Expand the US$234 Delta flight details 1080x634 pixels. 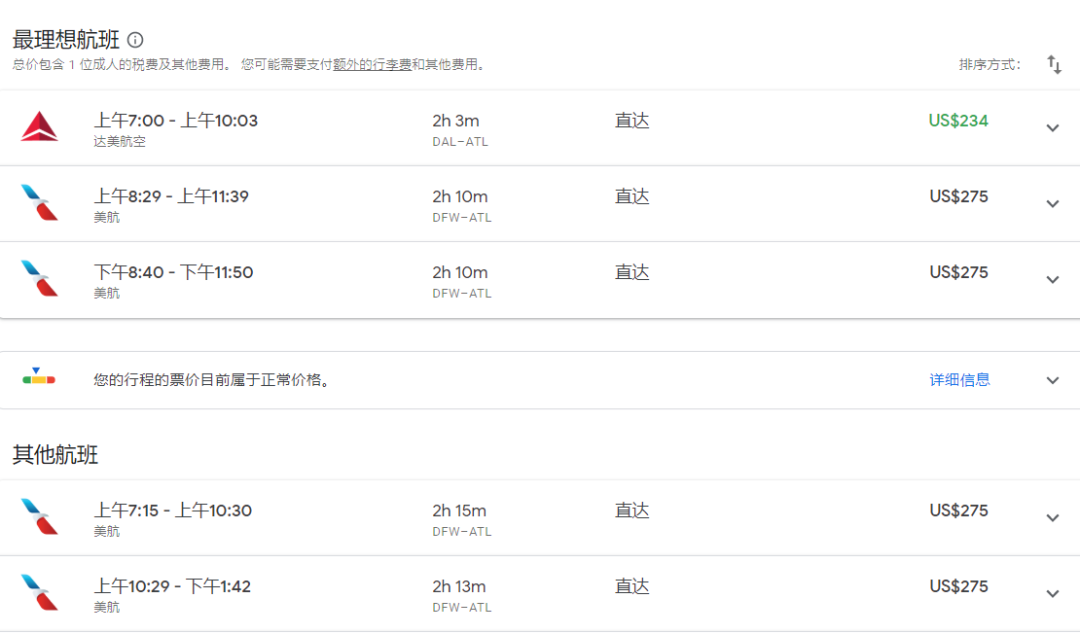pos(1052,128)
